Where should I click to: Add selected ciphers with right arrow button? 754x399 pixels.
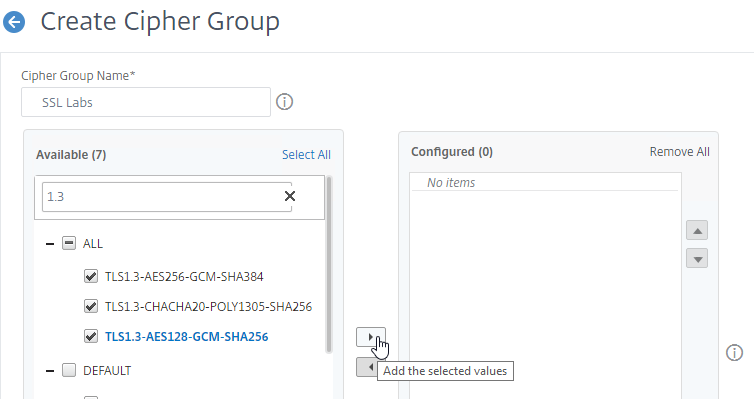coord(371,337)
